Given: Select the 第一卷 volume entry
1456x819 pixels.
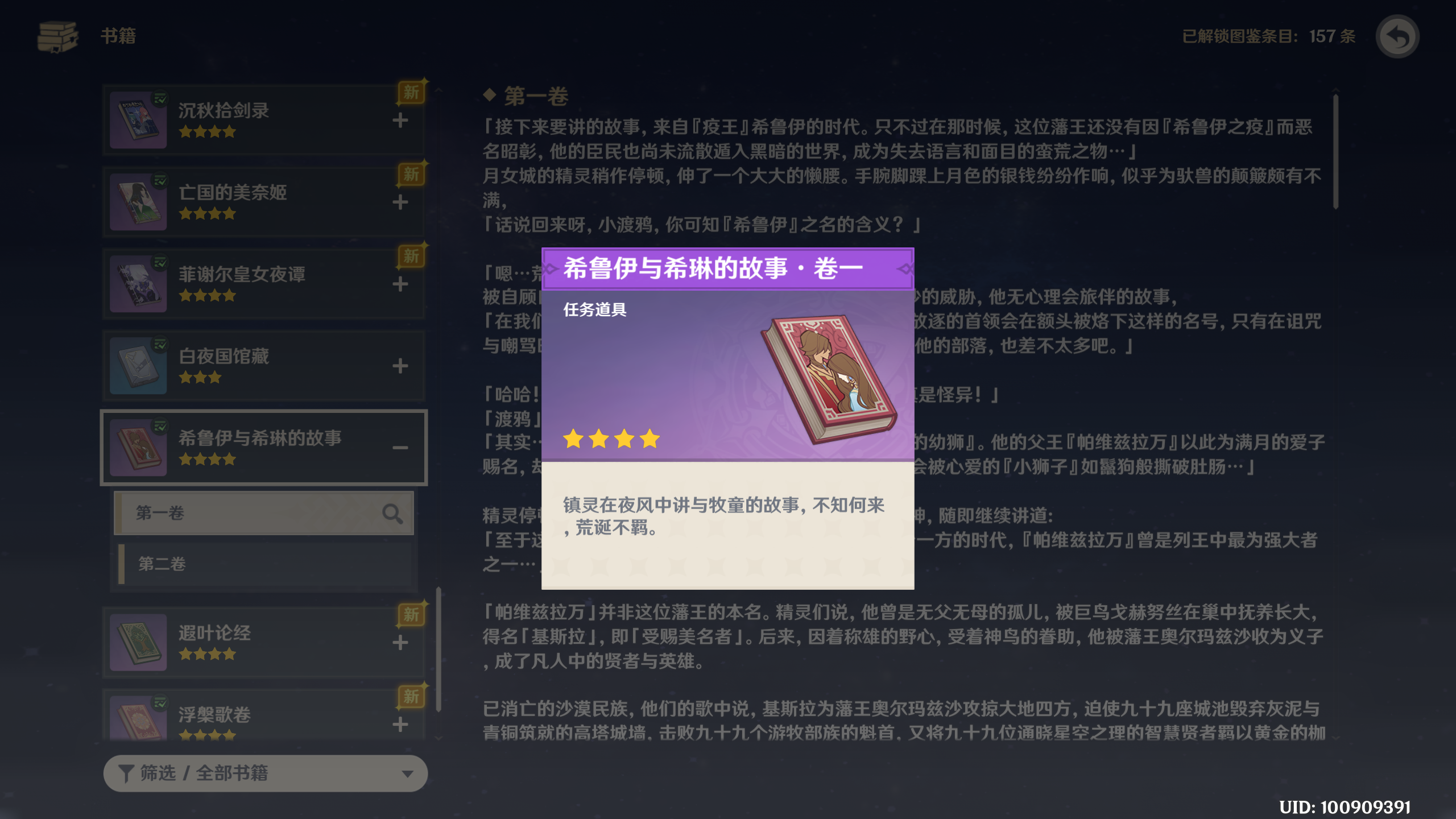Looking at the screenshot, I should (x=264, y=513).
